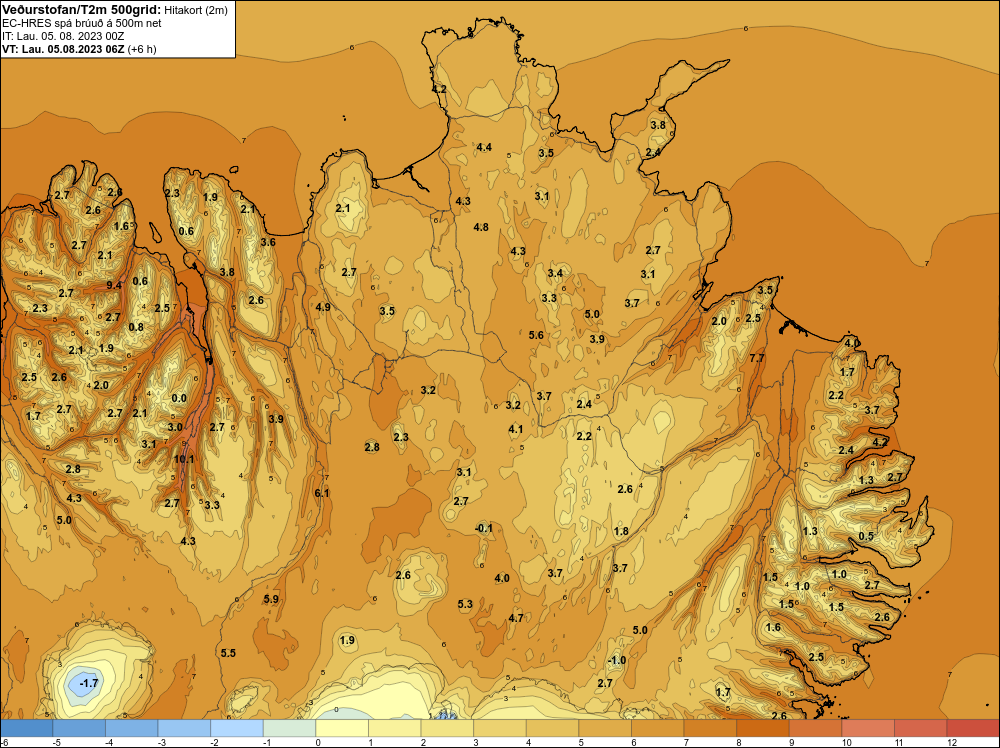Click the temperature value '4.8'

(481, 227)
